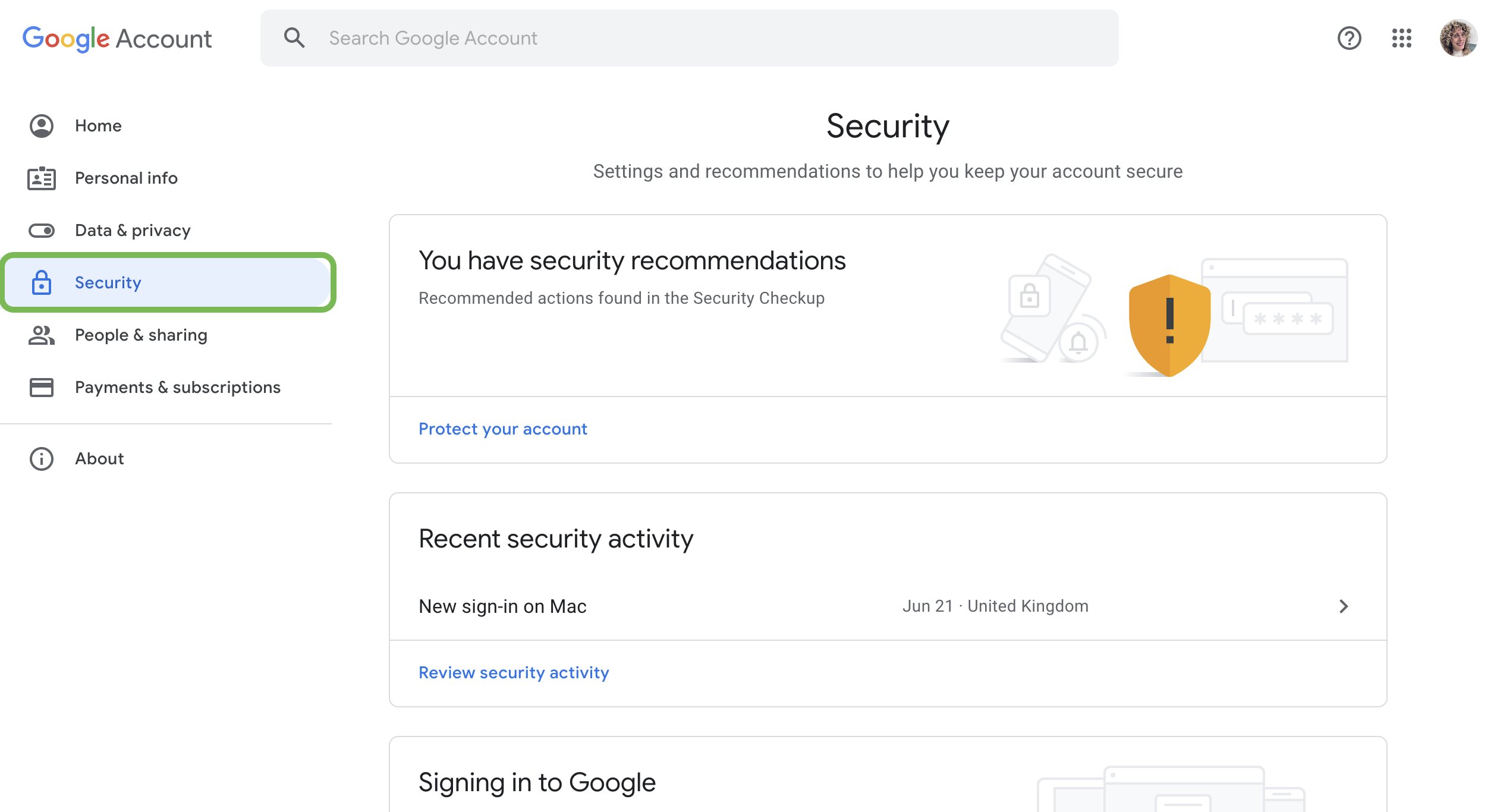Open the Google apps grid
This screenshot has width=1497, height=812.
tap(1401, 38)
